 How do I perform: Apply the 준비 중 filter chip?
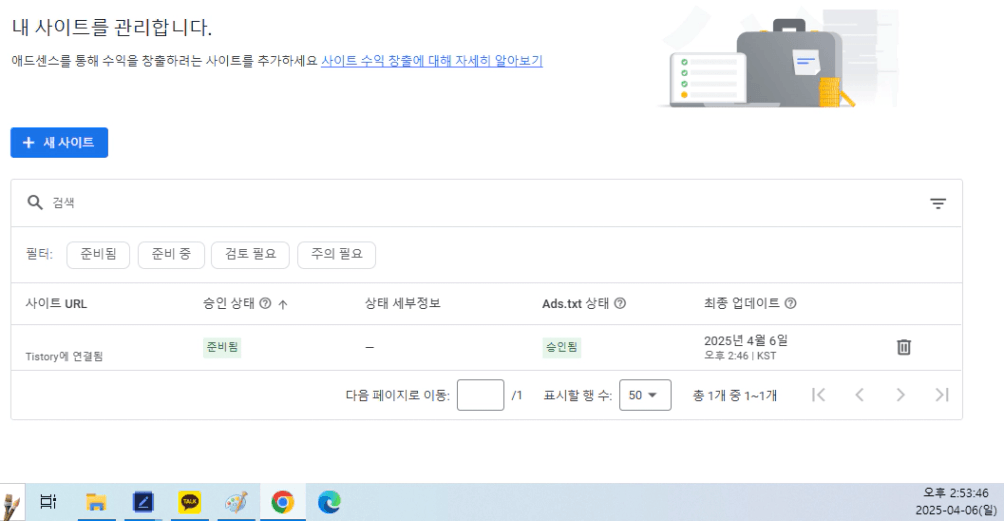point(171,255)
